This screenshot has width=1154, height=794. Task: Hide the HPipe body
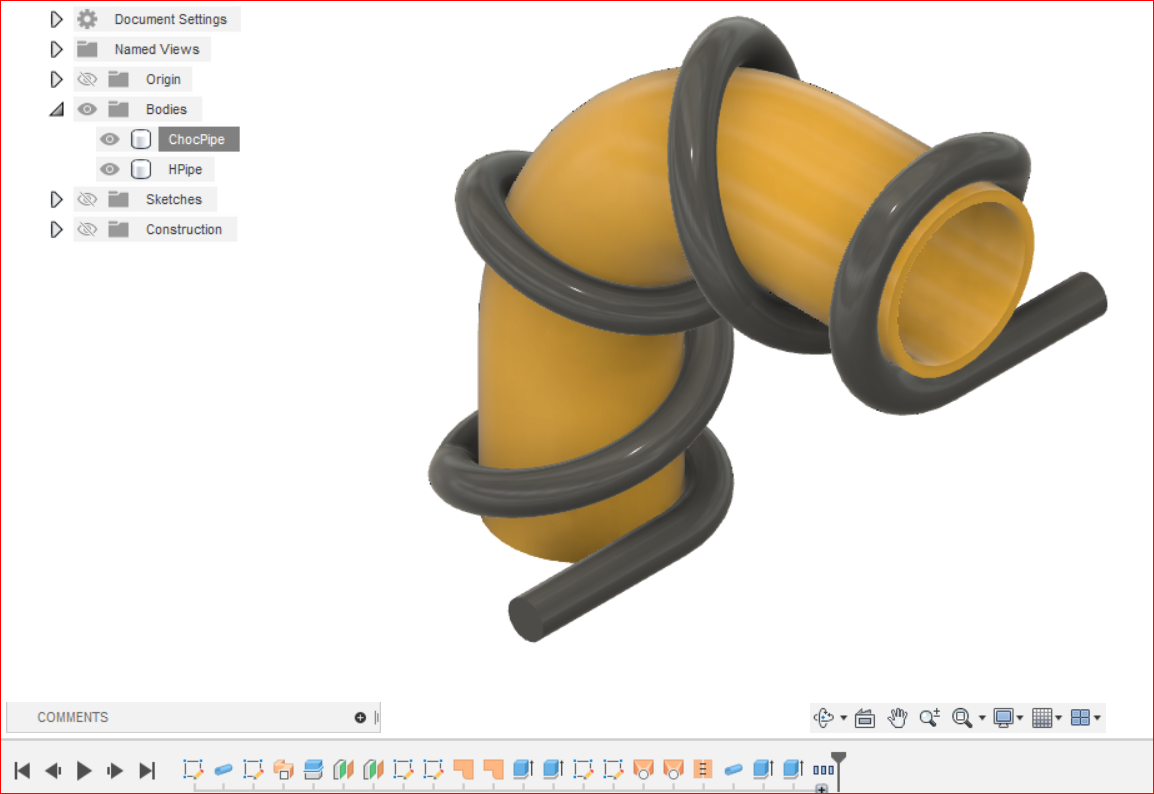110,169
